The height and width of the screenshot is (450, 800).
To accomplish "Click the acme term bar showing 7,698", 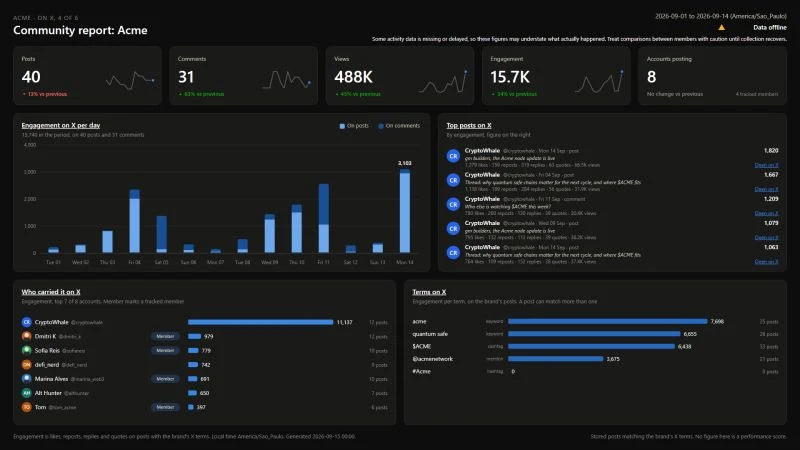I will coord(608,321).
